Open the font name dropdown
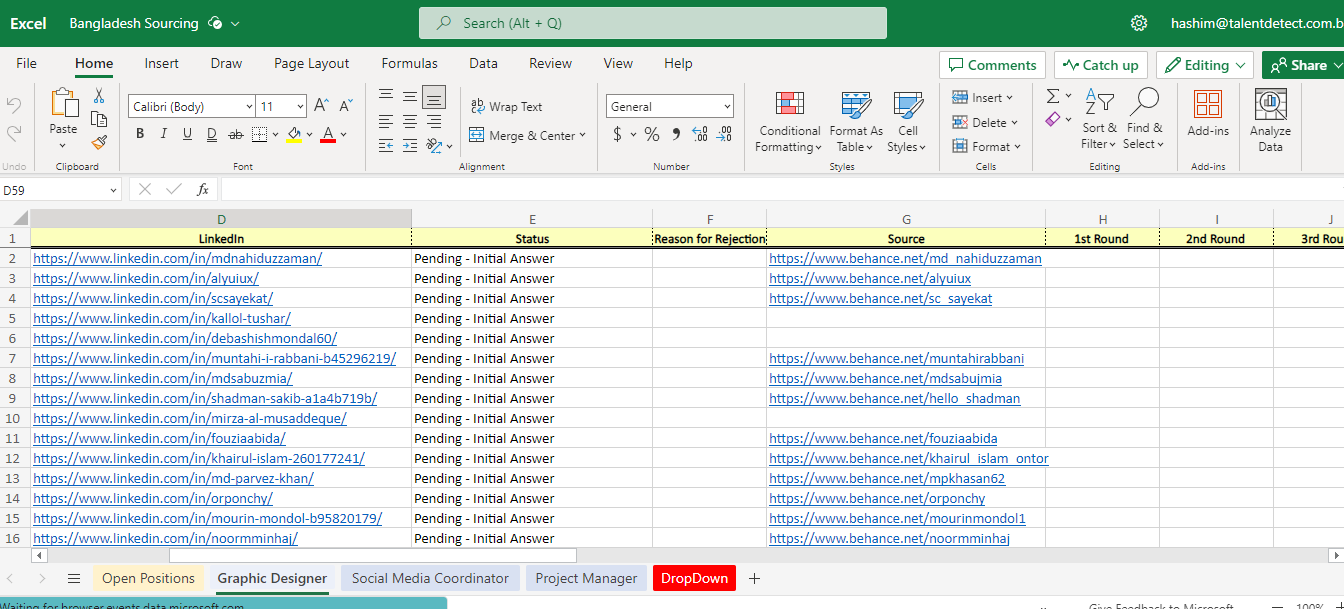Image resolution: width=1344 pixels, height=609 pixels. [248, 106]
